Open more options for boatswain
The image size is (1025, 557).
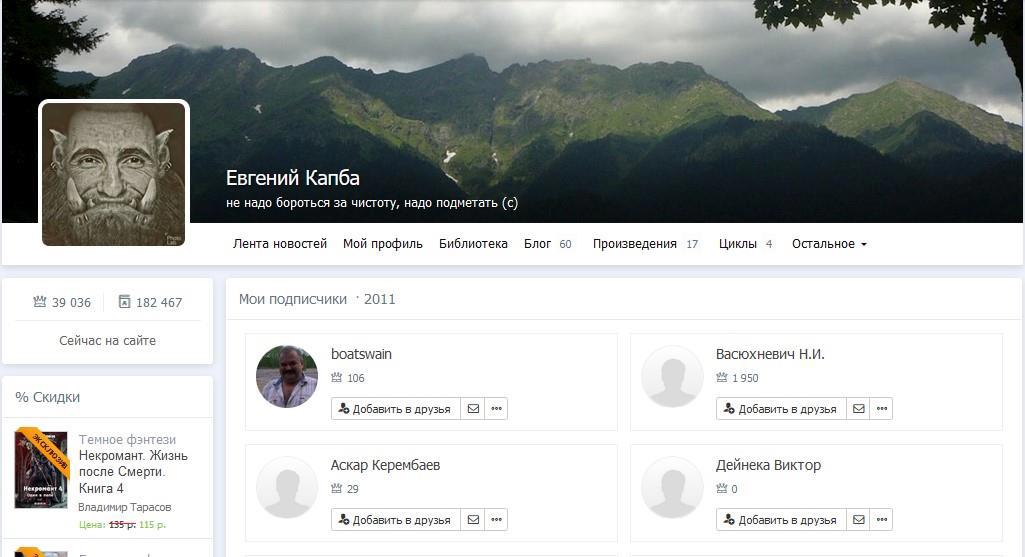tap(496, 409)
